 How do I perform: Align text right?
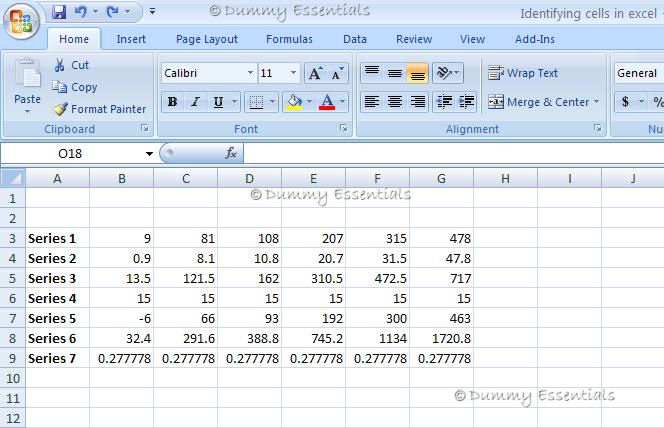(418, 102)
